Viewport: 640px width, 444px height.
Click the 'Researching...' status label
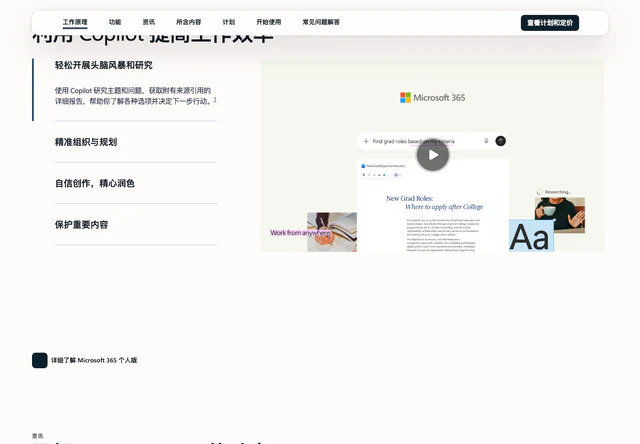tap(558, 192)
